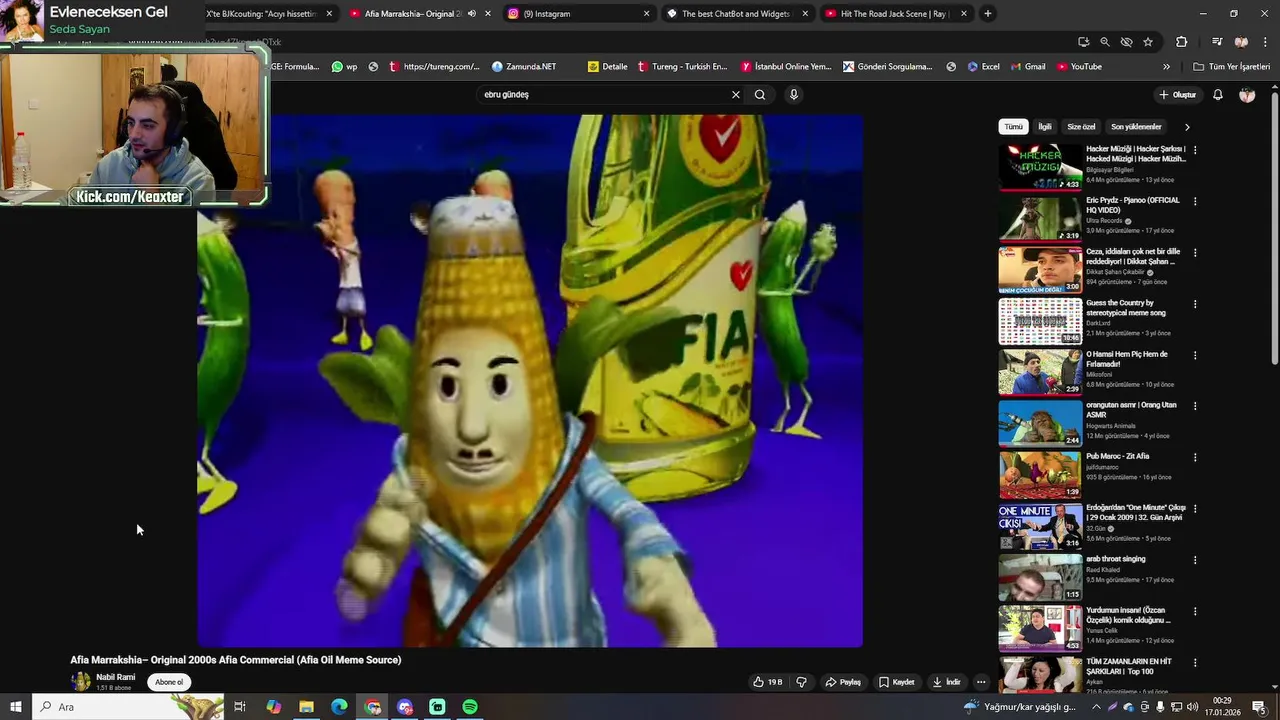Viewport: 1280px width, 720px height.
Task: Open options for Hacker Müziği video
Action: click(1195, 150)
